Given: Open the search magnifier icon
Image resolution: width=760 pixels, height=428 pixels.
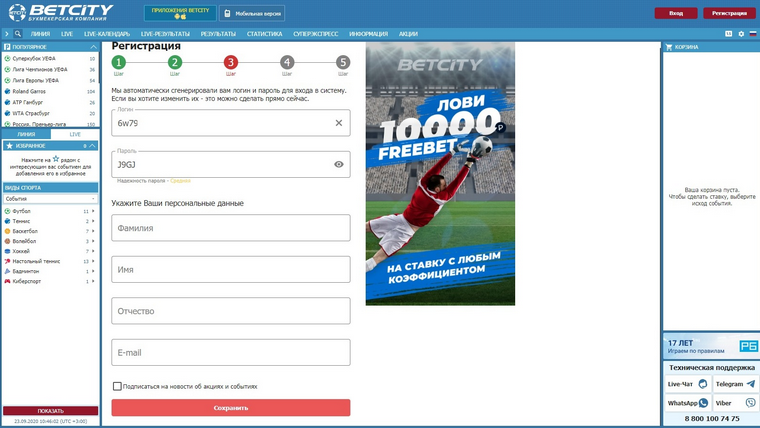Looking at the screenshot, I should [x=17, y=34].
